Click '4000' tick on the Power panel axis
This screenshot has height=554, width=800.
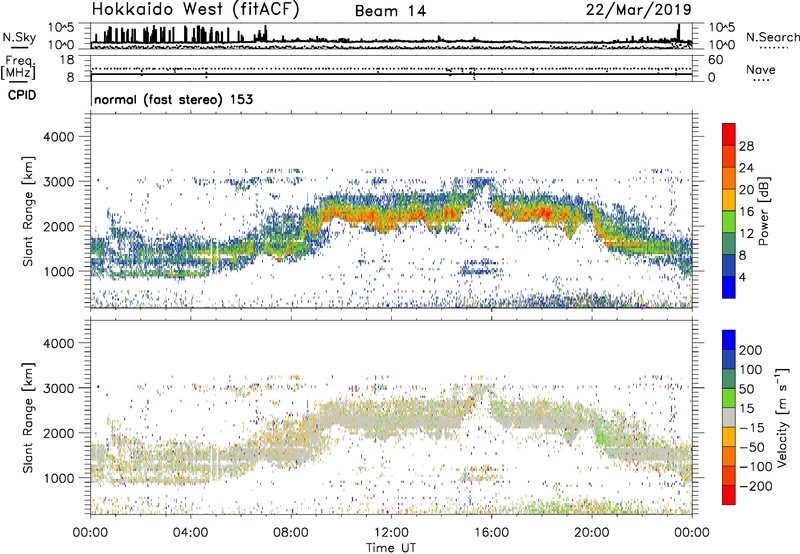pyautogui.click(x=59, y=137)
